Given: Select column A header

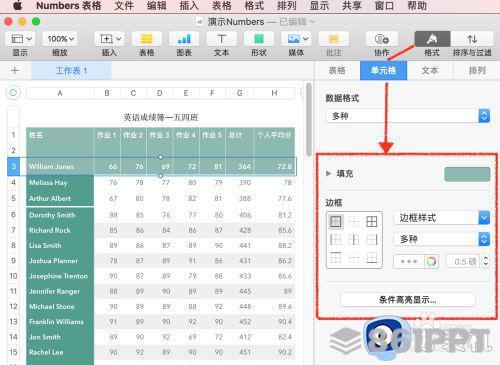Looking at the screenshot, I should pos(60,93).
